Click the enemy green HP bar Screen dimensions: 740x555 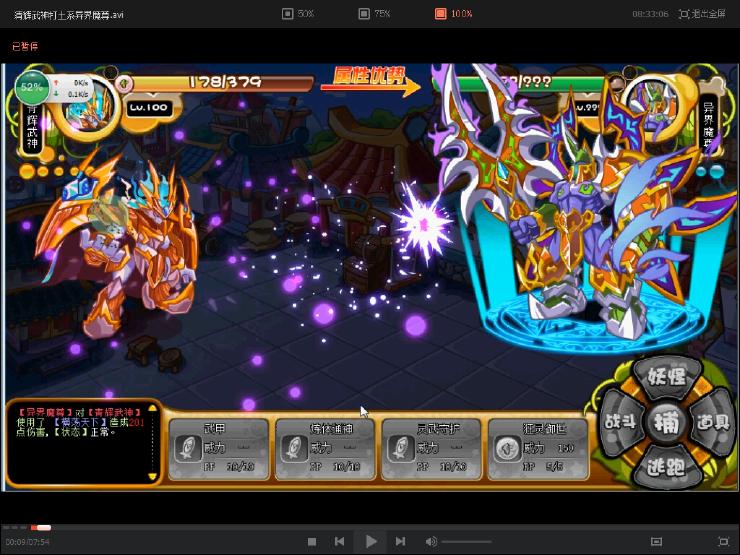pyautogui.click(x=519, y=83)
